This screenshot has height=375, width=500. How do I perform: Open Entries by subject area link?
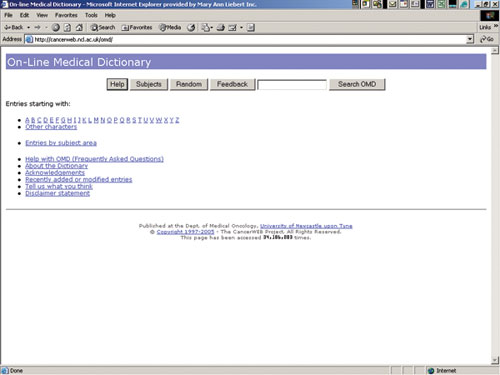61,143
